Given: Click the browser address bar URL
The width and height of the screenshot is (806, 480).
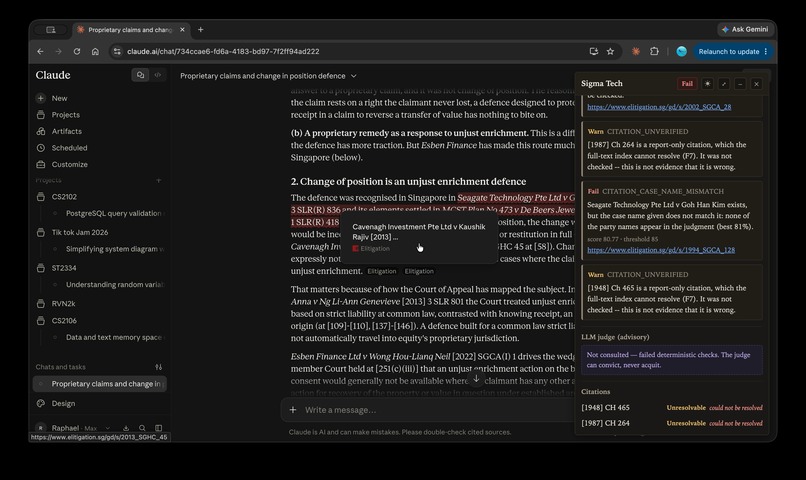Looking at the screenshot, I should pyautogui.click(x=223, y=51).
